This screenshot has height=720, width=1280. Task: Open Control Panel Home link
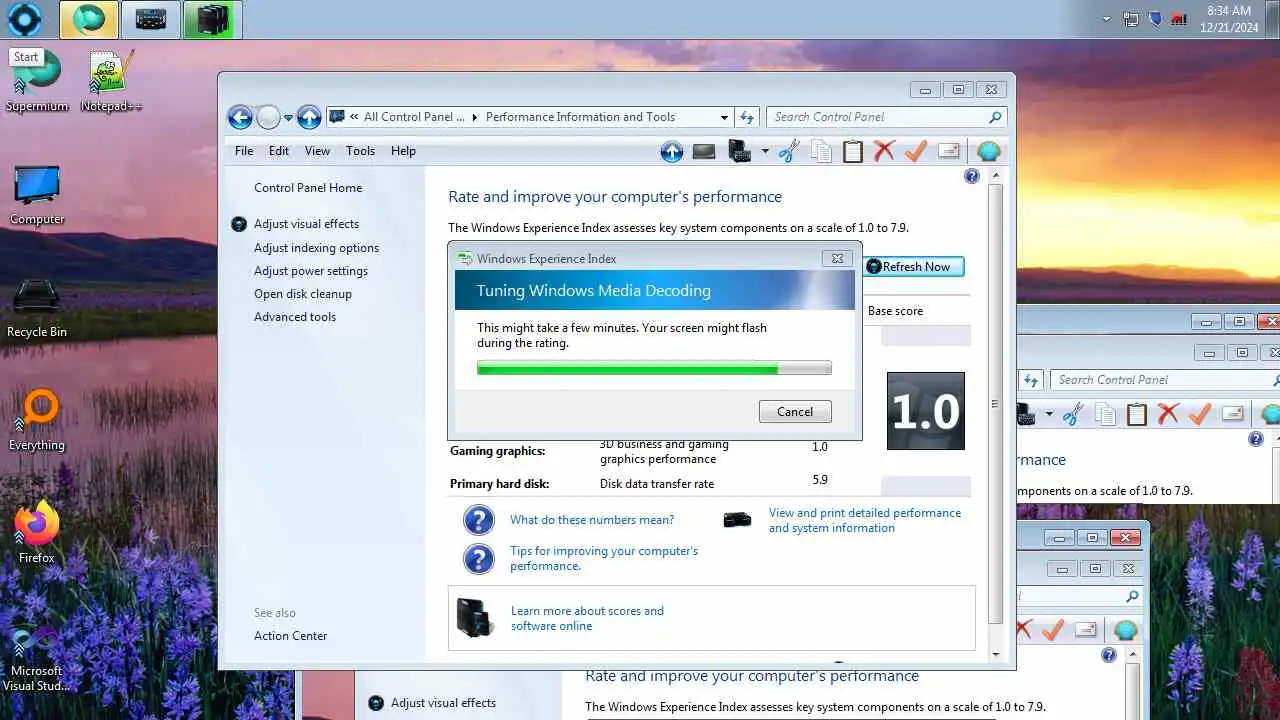point(308,188)
